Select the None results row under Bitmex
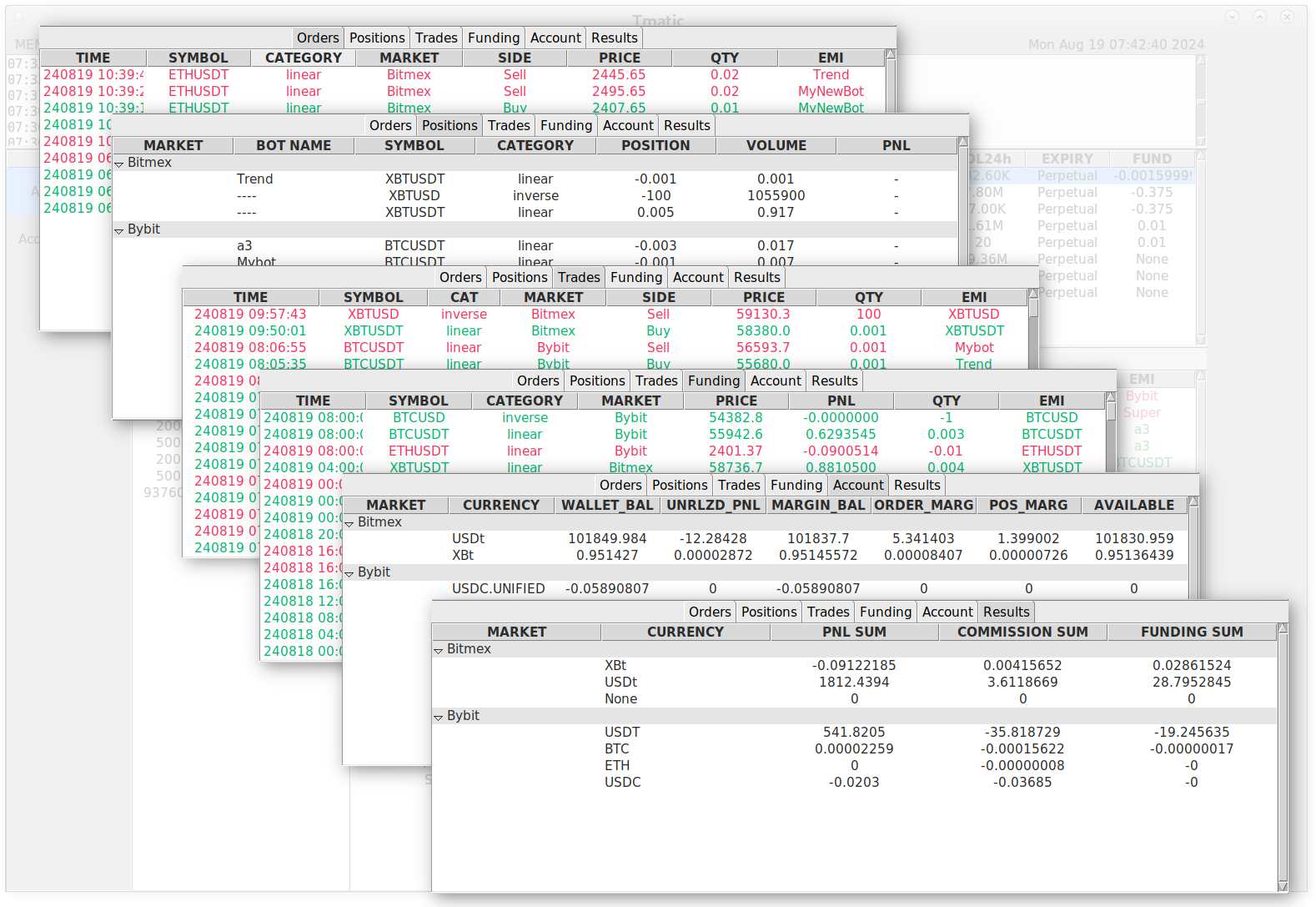The width and height of the screenshot is (1316, 907). pyautogui.click(x=855, y=698)
